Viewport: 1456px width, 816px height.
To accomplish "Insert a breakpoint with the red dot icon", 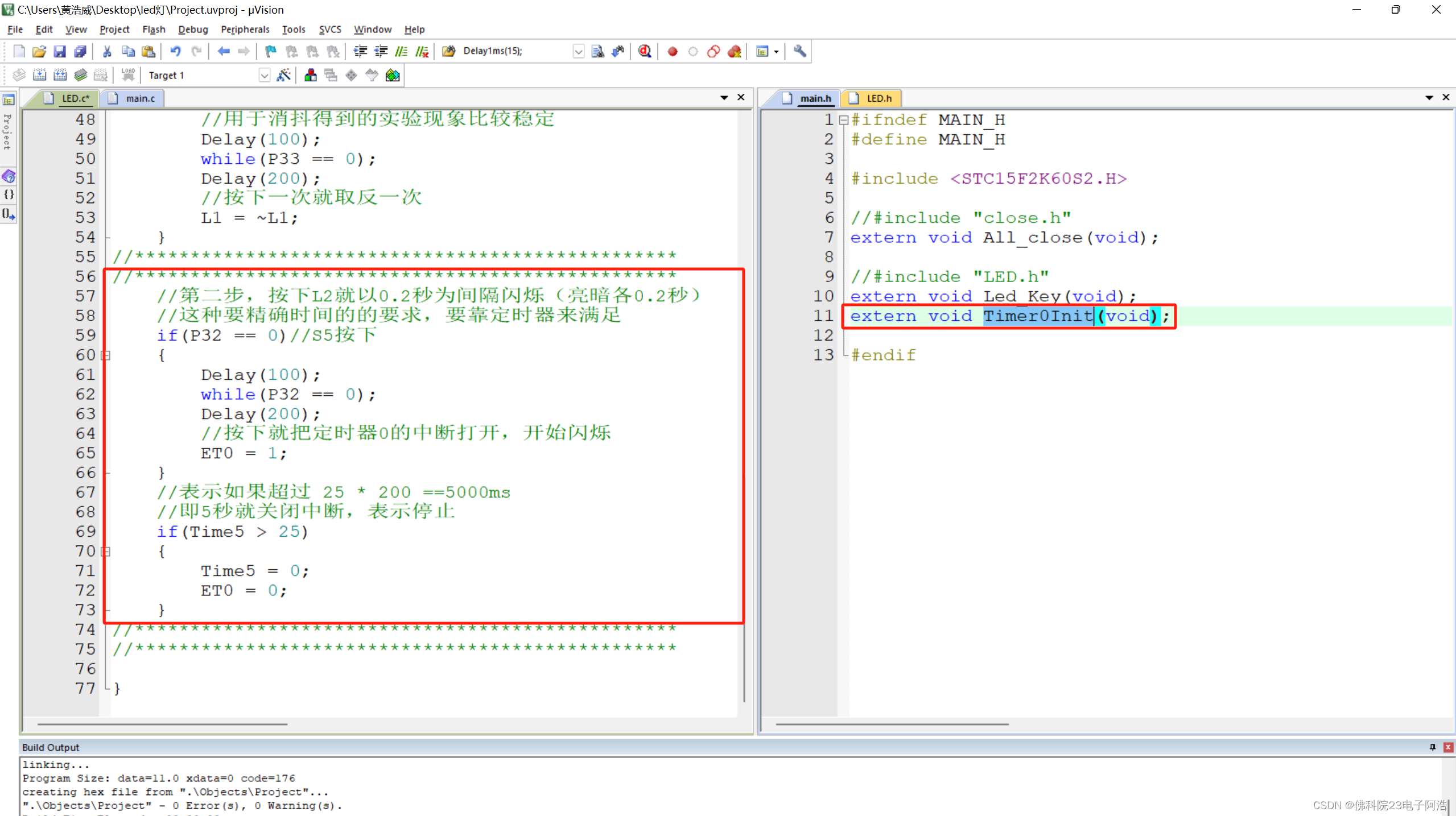I will tap(672, 51).
